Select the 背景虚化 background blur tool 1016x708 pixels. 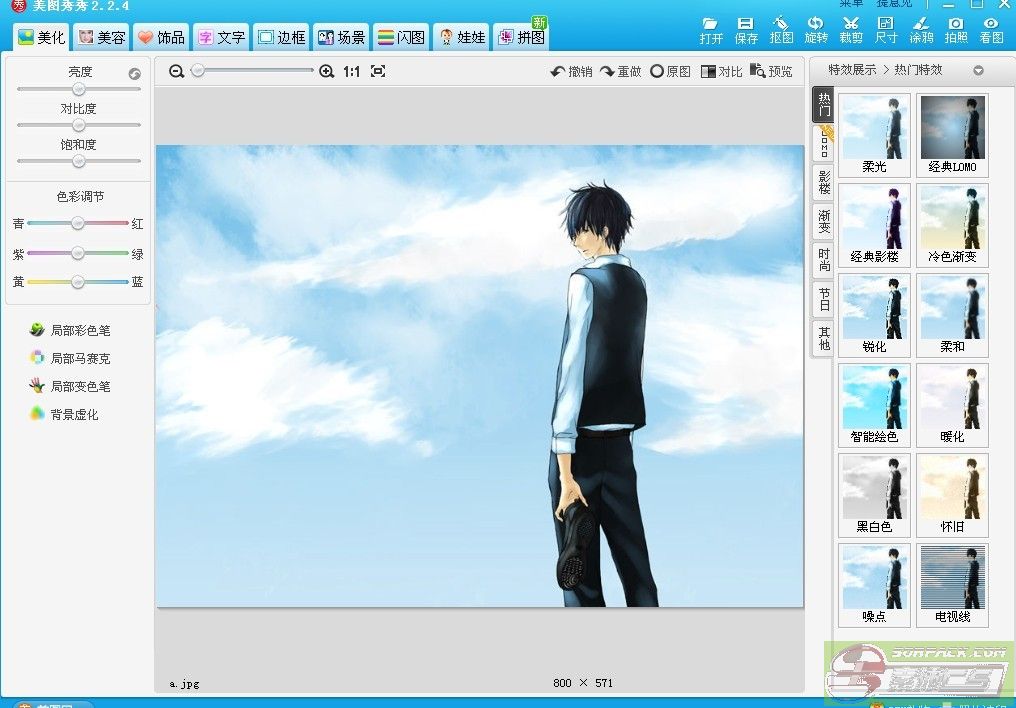coord(64,414)
